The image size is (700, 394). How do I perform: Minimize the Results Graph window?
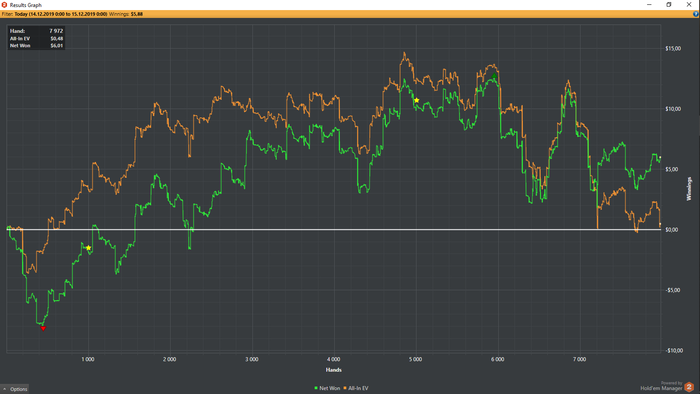pos(649,4)
